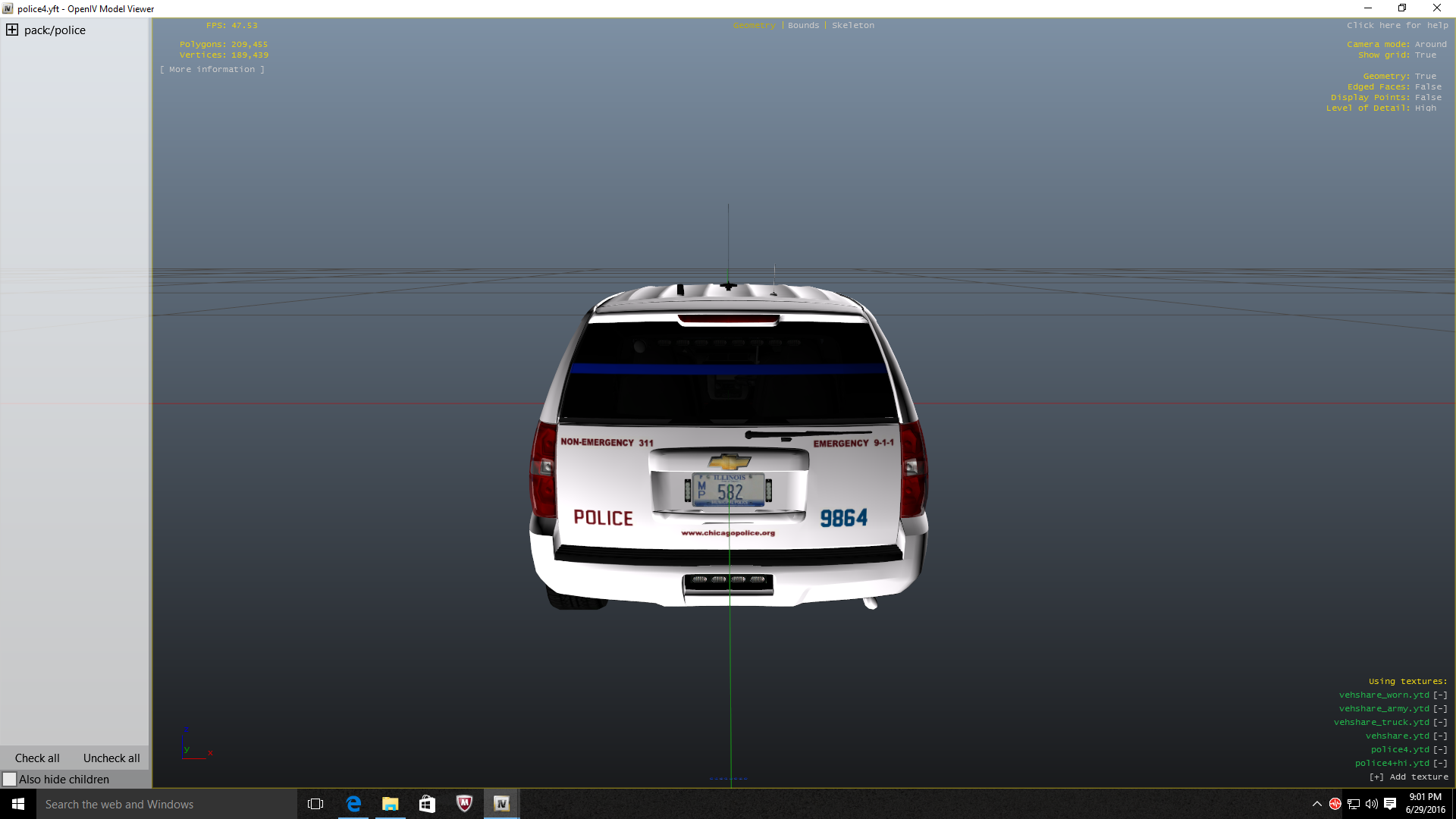Click Uncheck all button
The width and height of the screenshot is (1456, 819).
tap(111, 758)
